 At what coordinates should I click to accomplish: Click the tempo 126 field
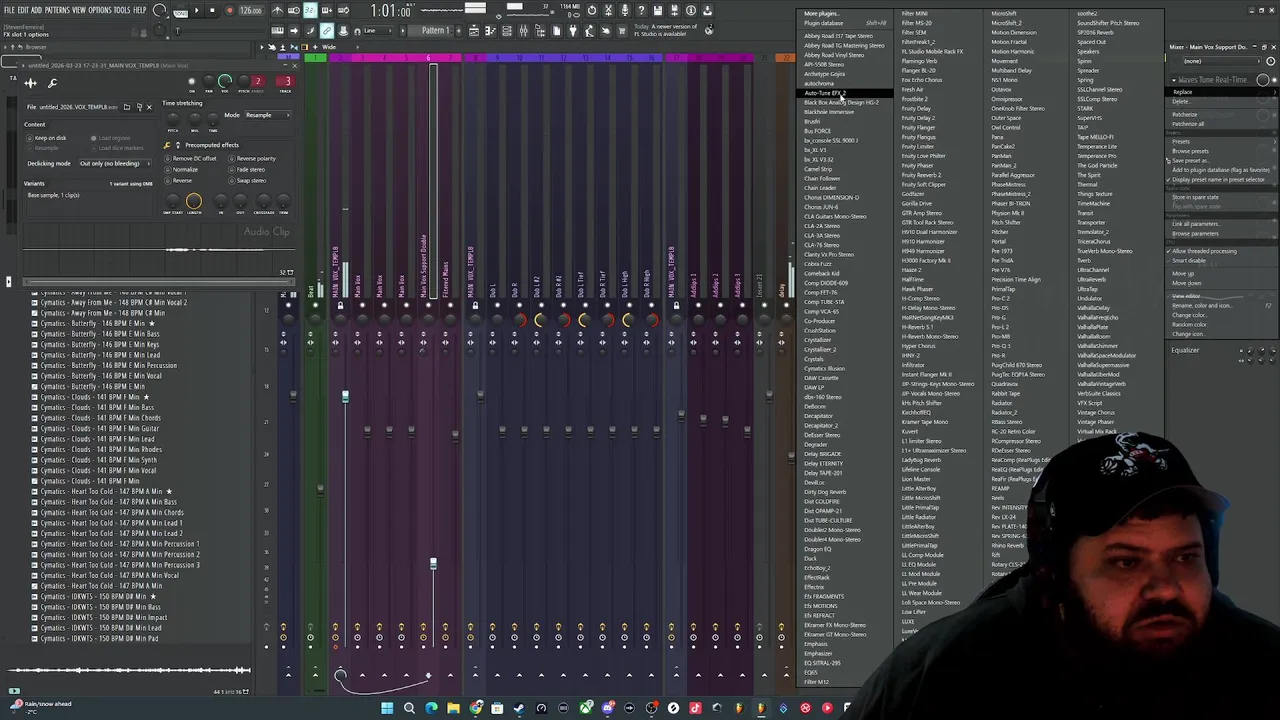point(250,11)
